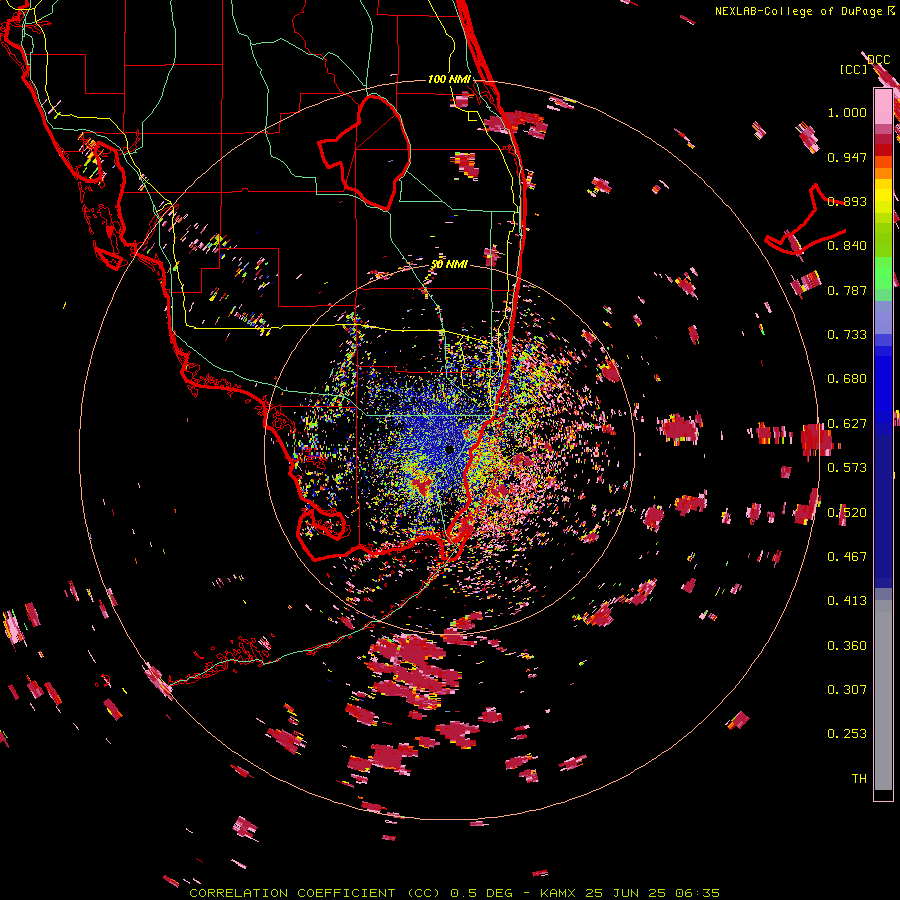
Task: Click the 0.787 color scale label
Action: coord(847,290)
